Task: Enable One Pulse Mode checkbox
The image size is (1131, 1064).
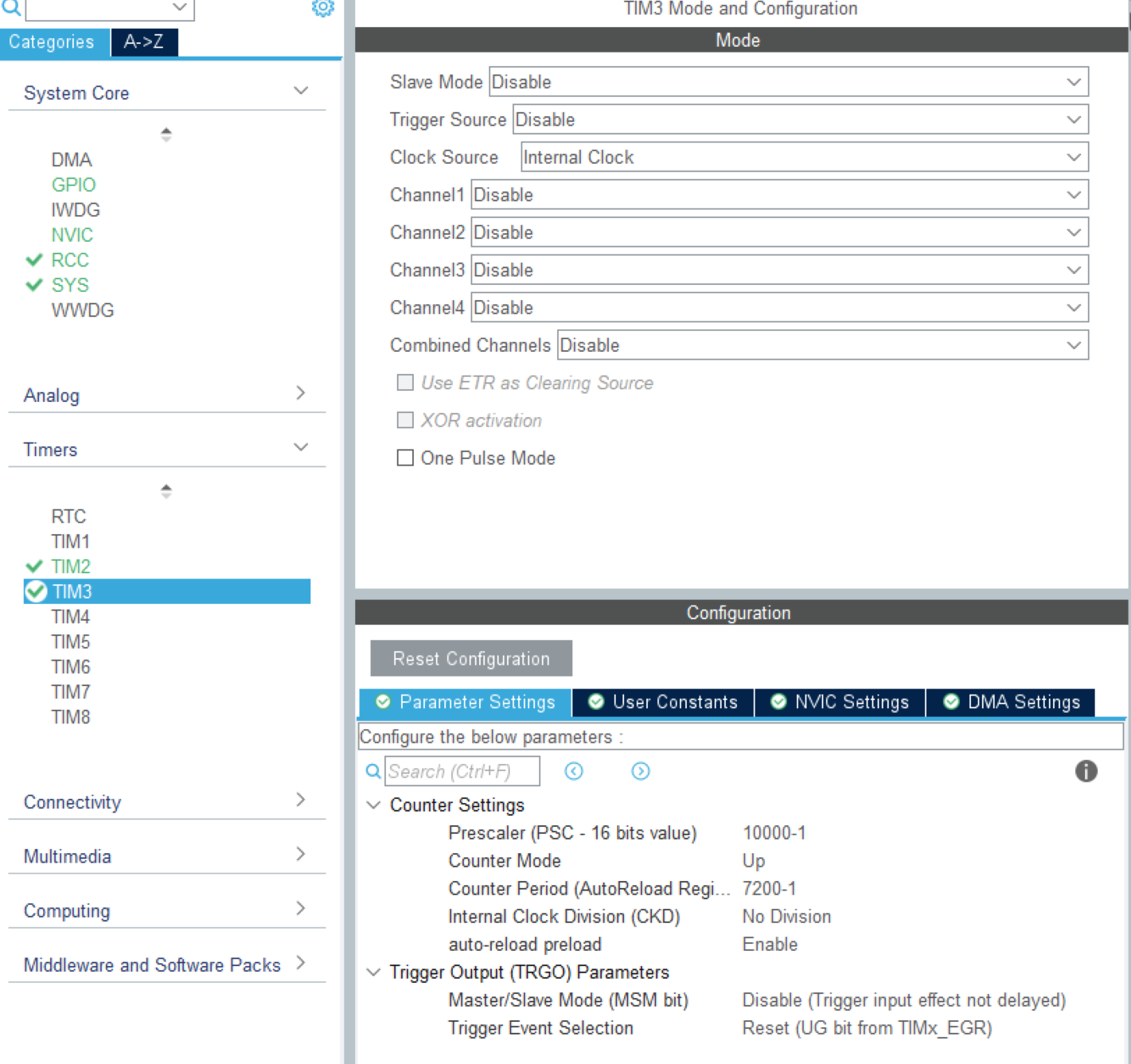Action: coord(405,458)
